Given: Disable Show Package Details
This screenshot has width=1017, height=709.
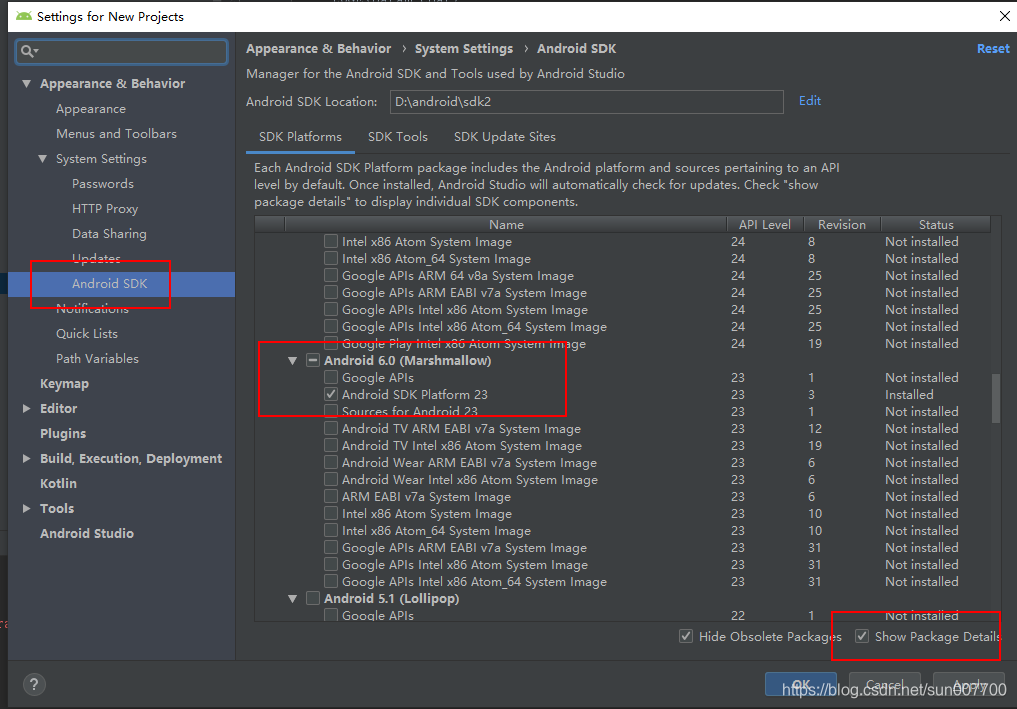Looking at the screenshot, I should tap(862, 636).
